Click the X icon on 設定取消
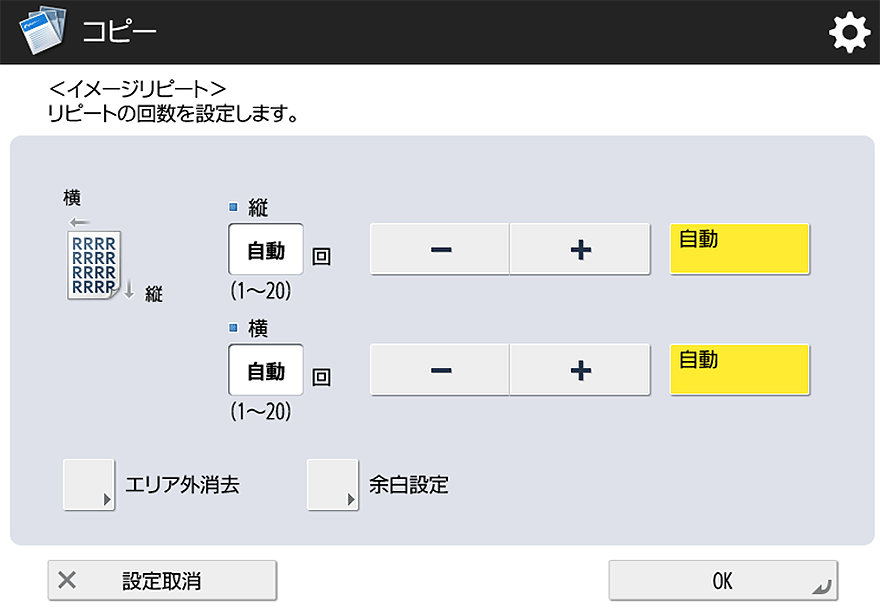This screenshot has height=614, width=880. click(67, 580)
